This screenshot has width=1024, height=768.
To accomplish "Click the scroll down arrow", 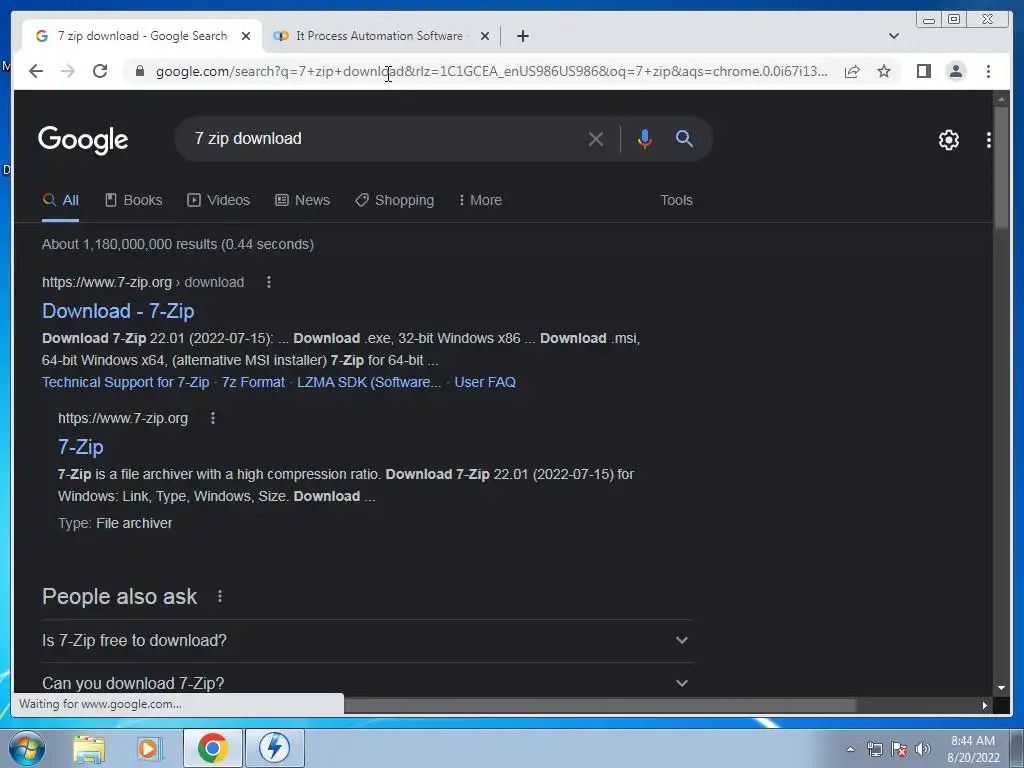I will tap(1001, 688).
